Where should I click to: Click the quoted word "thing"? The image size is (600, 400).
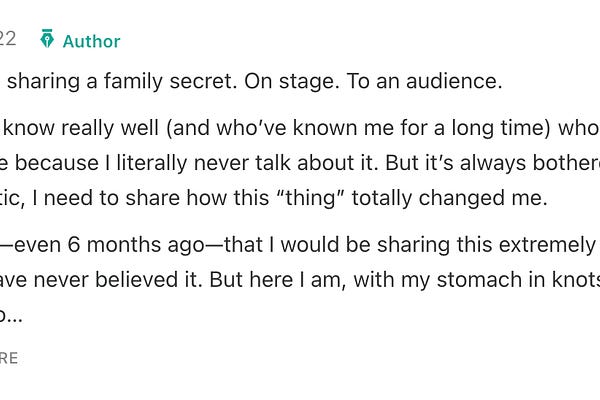(x=315, y=197)
